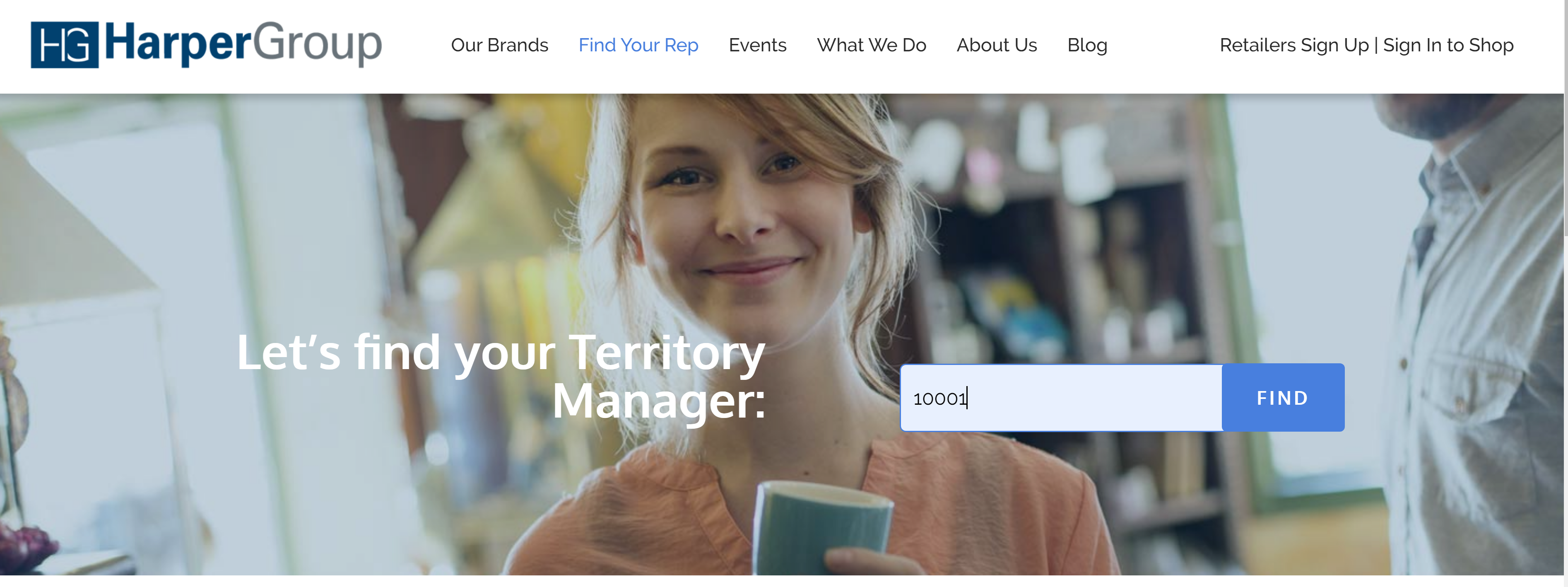
Task: Click the square HG logo icon
Action: [65, 44]
